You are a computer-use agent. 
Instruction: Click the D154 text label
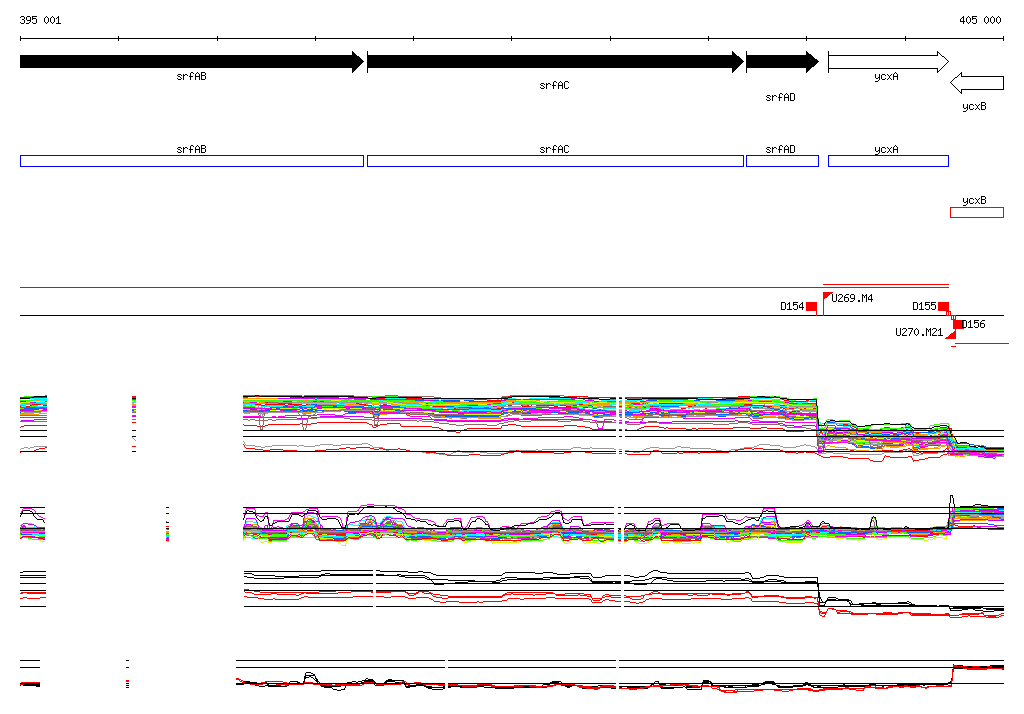pos(792,306)
